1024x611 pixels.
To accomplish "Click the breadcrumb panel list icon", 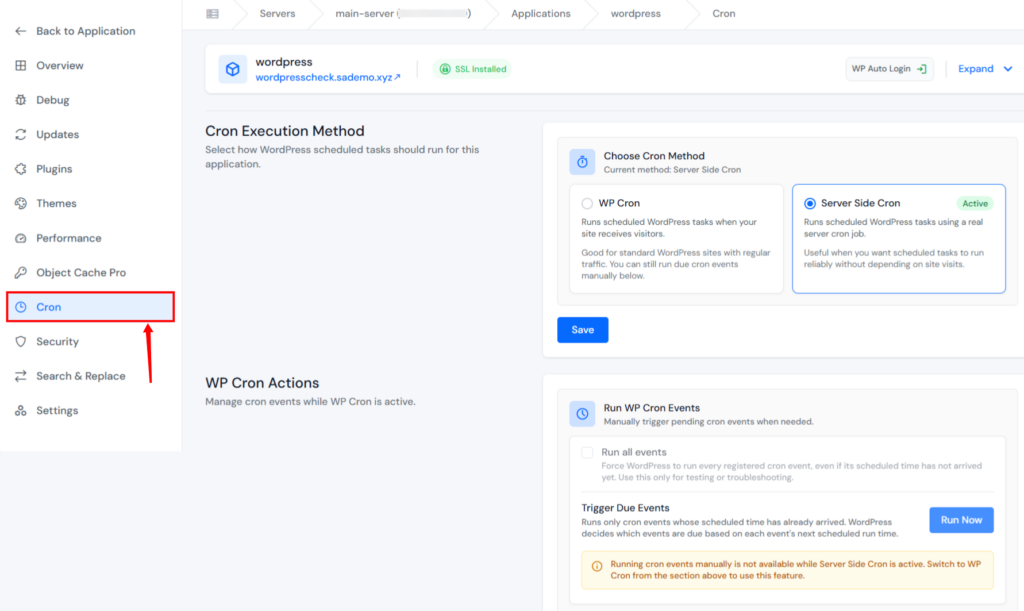I will click(212, 14).
